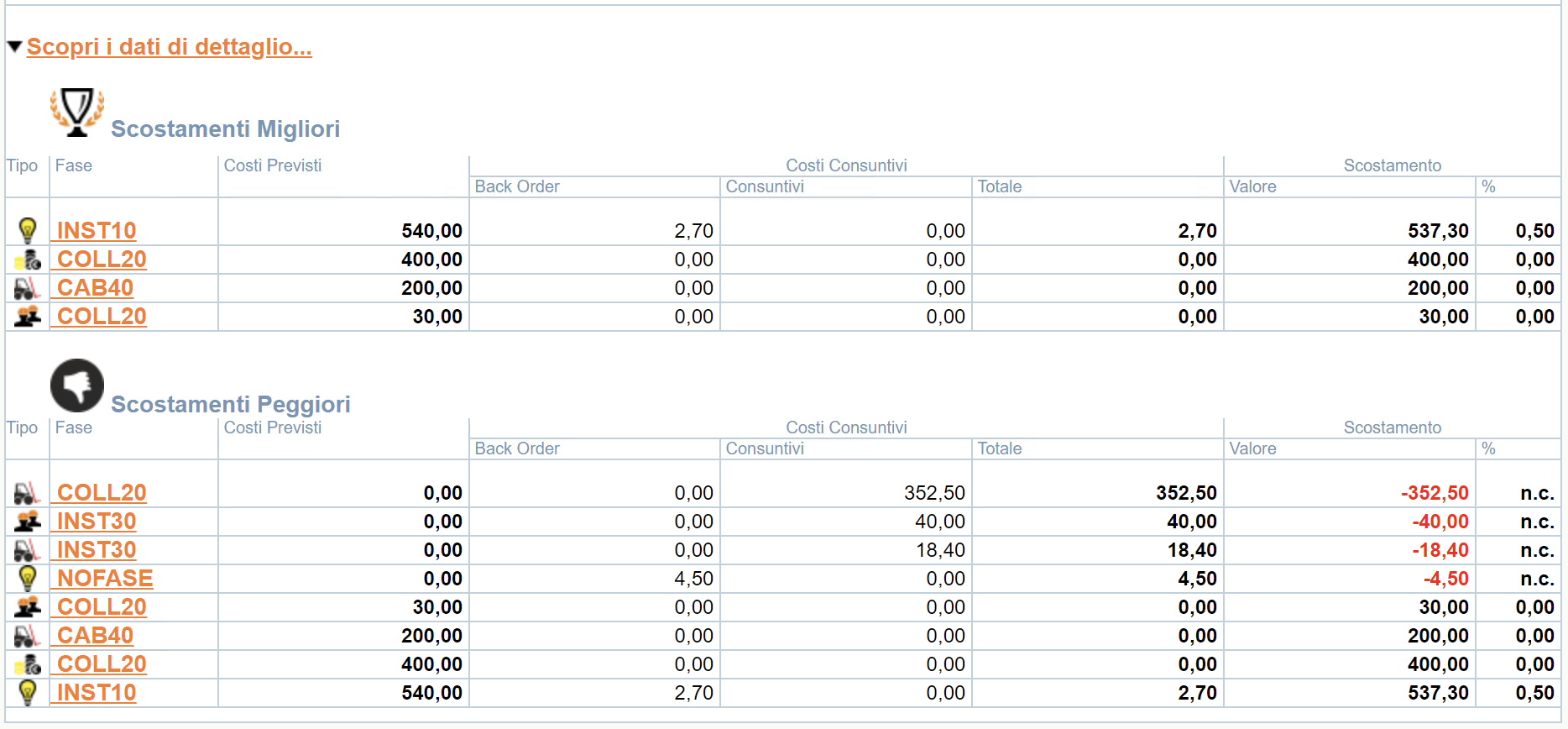Image resolution: width=1568 pixels, height=729 pixels.
Task: Click 0,50 percentage in Peggiori INST10 row
Action: pyautogui.click(x=1534, y=693)
